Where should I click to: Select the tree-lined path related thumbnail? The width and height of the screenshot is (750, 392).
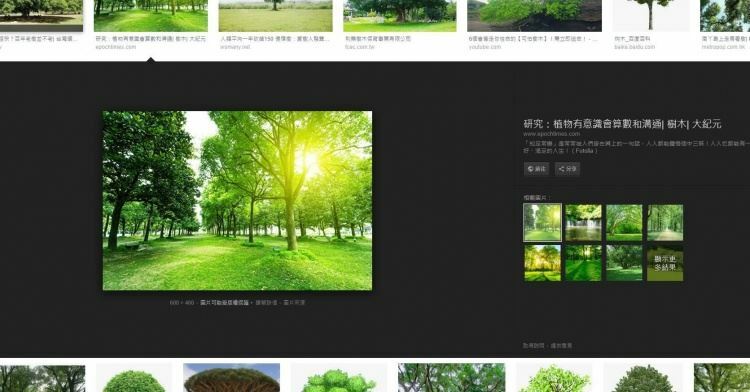pos(665,222)
